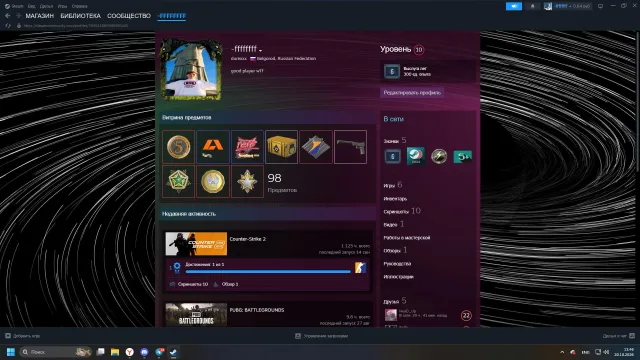The image size is (640, 360).
Task: Open the Значки badges link
Action: pos(395,140)
